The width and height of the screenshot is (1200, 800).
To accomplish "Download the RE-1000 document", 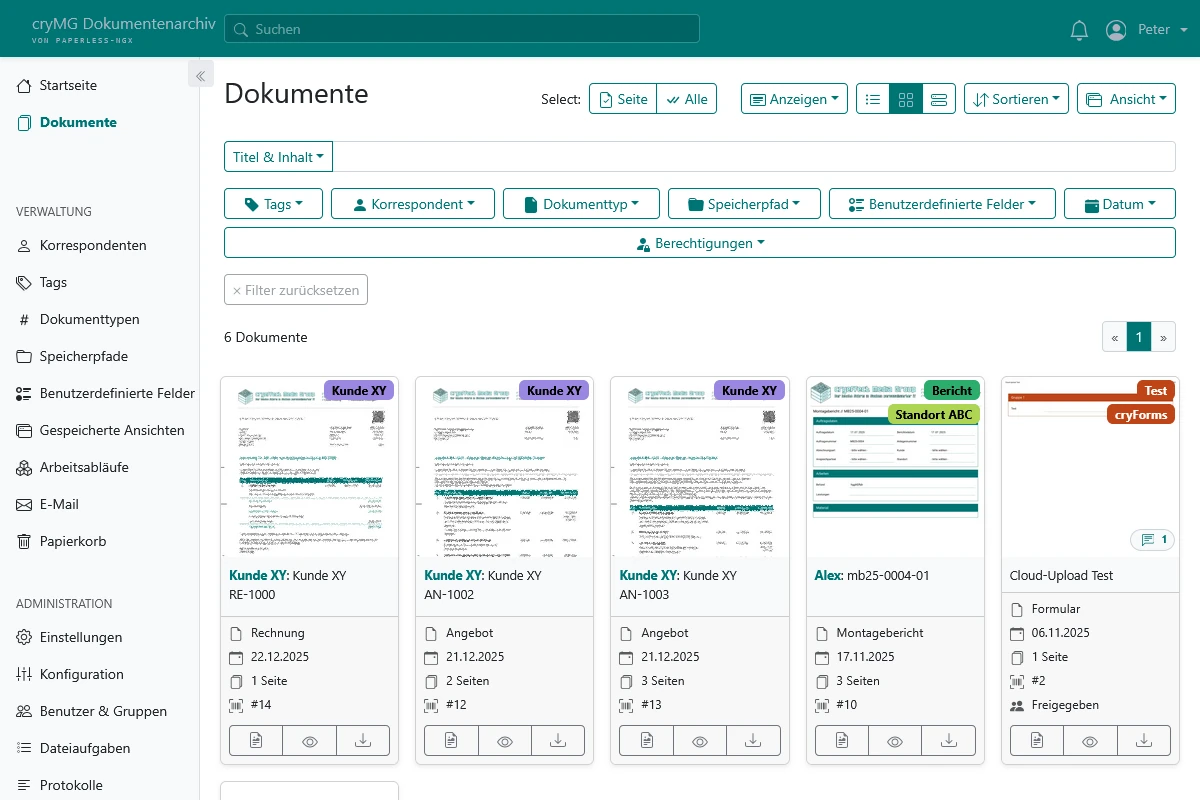I will point(362,740).
